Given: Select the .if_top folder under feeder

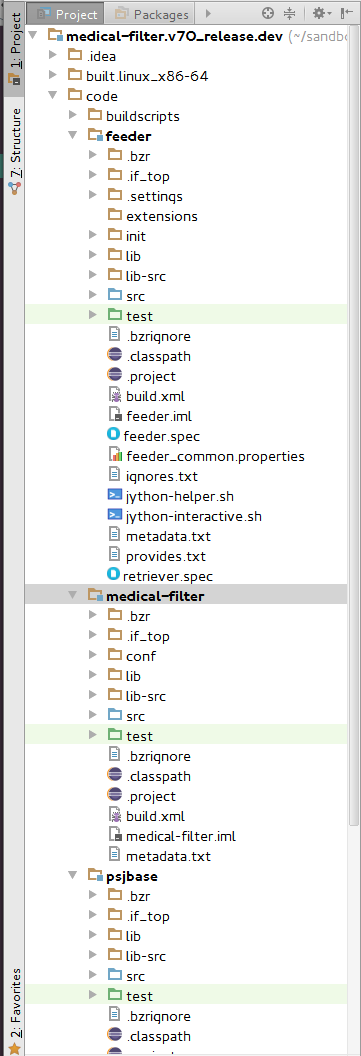Looking at the screenshot, I should click(x=147, y=176).
